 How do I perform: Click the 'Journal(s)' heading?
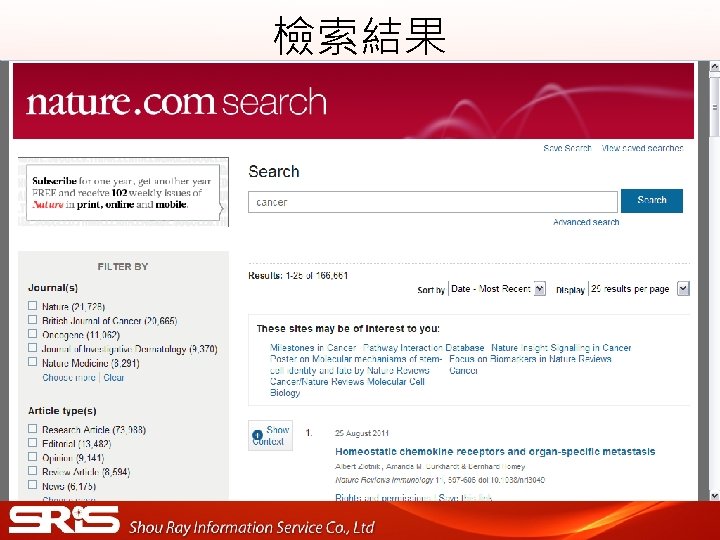pyautogui.click(x=53, y=288)
